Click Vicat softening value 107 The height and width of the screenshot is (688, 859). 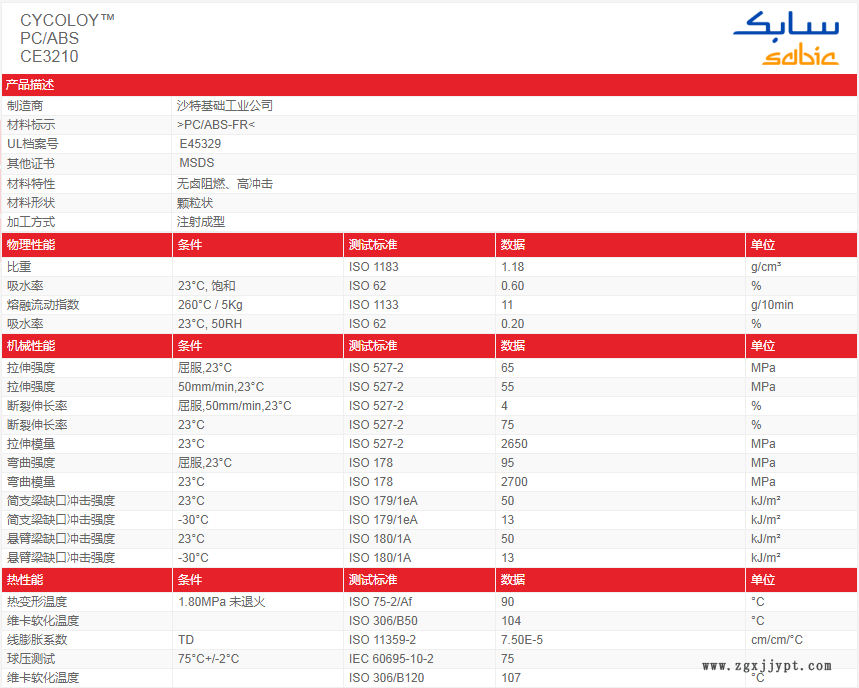pos(511,678)
